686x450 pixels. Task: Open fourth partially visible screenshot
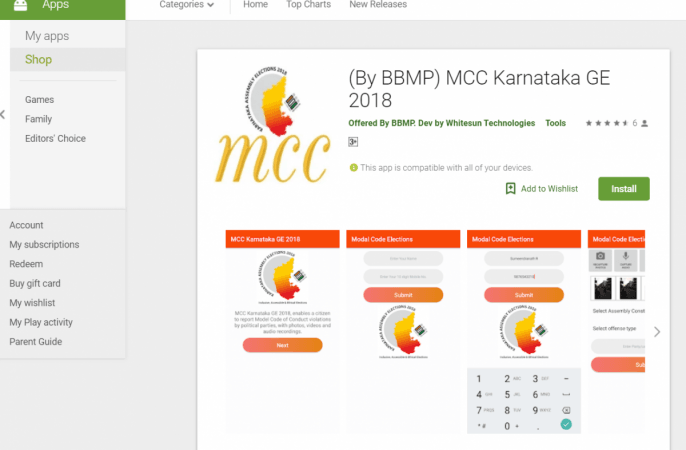(x=616, y=331)
